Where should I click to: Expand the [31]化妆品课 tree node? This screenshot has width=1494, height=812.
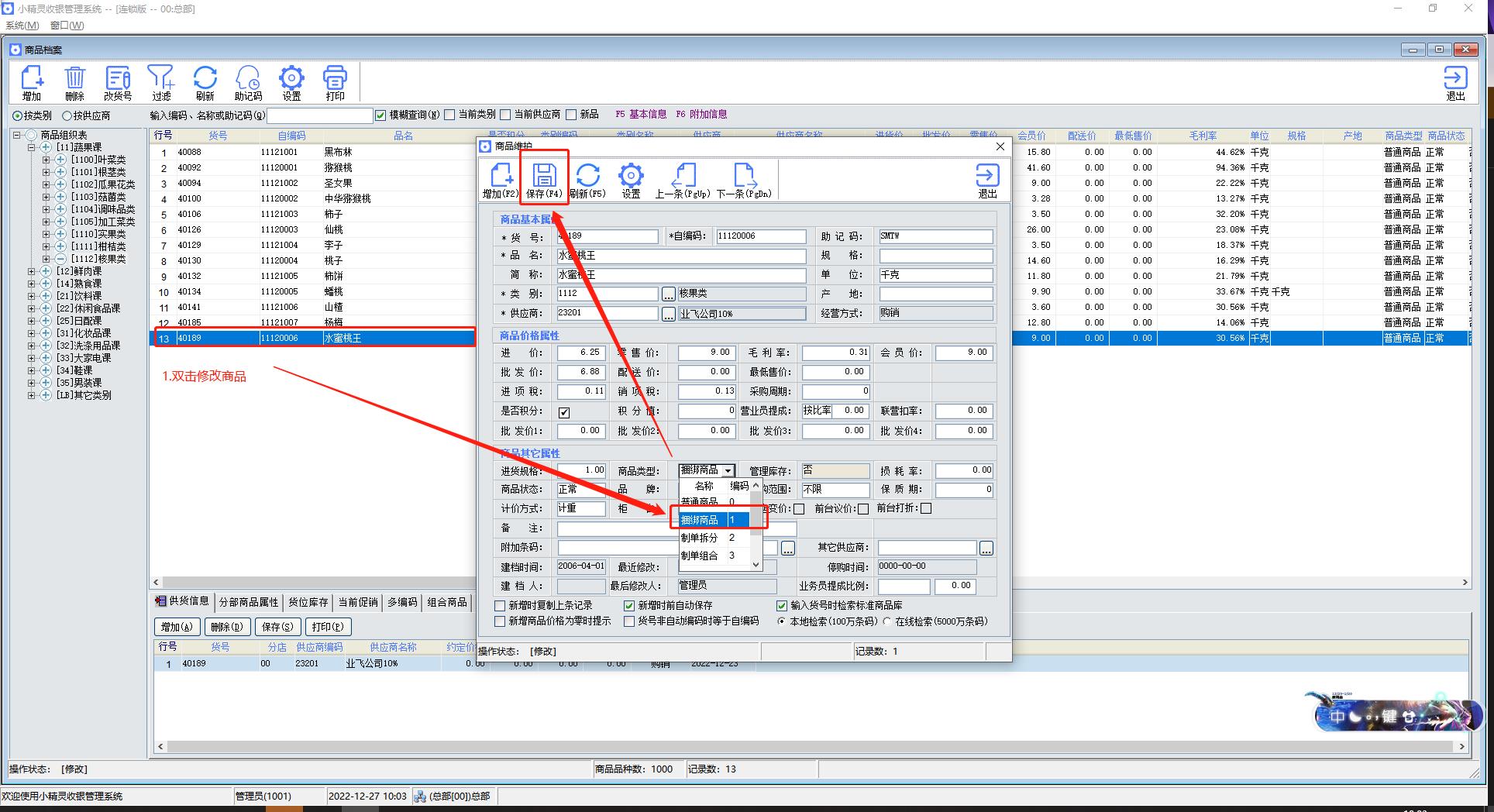point(32,333)
